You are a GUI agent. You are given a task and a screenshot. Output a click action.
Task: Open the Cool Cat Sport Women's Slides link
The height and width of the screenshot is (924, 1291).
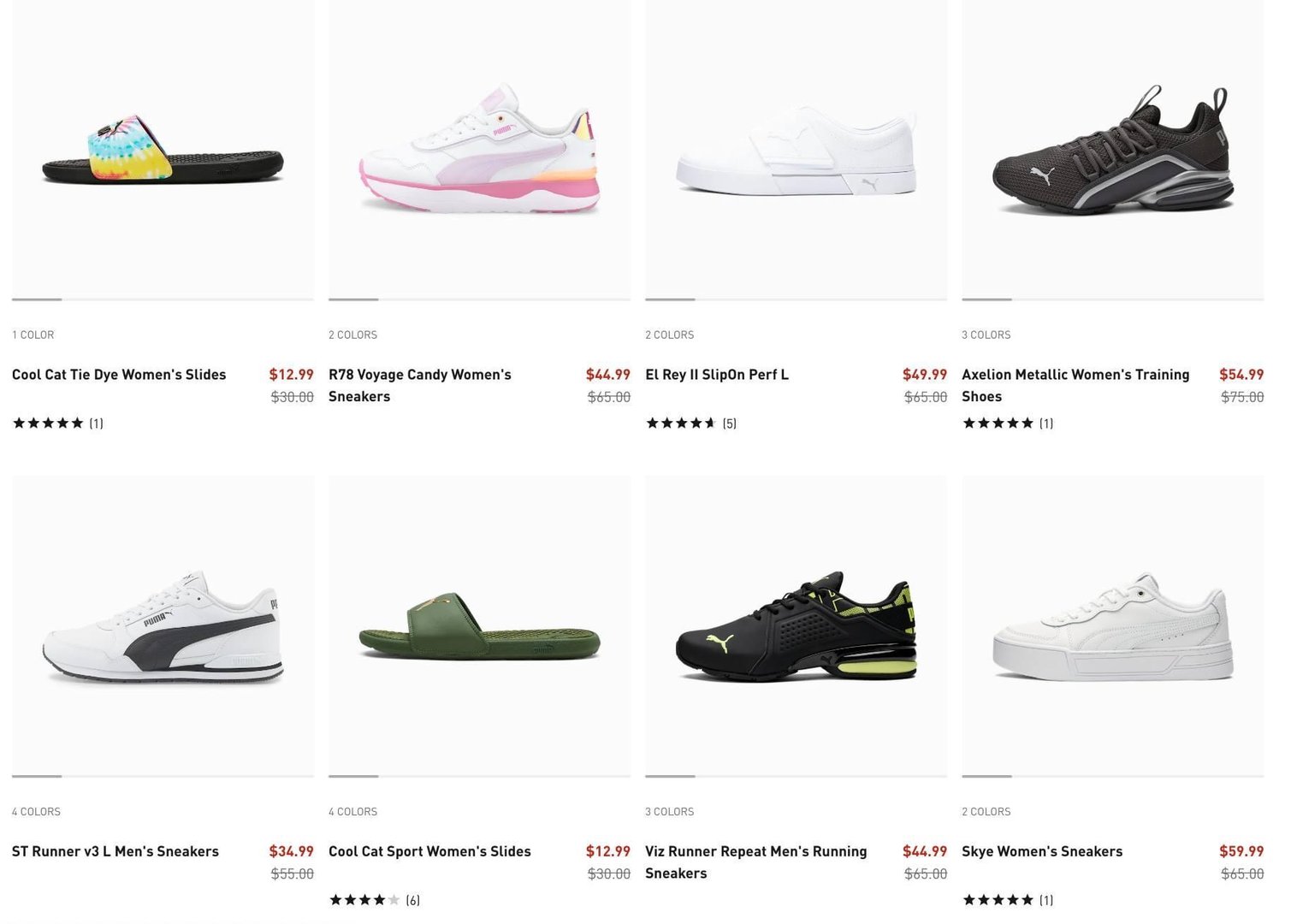pyautogui.click(x=429, y=851)
